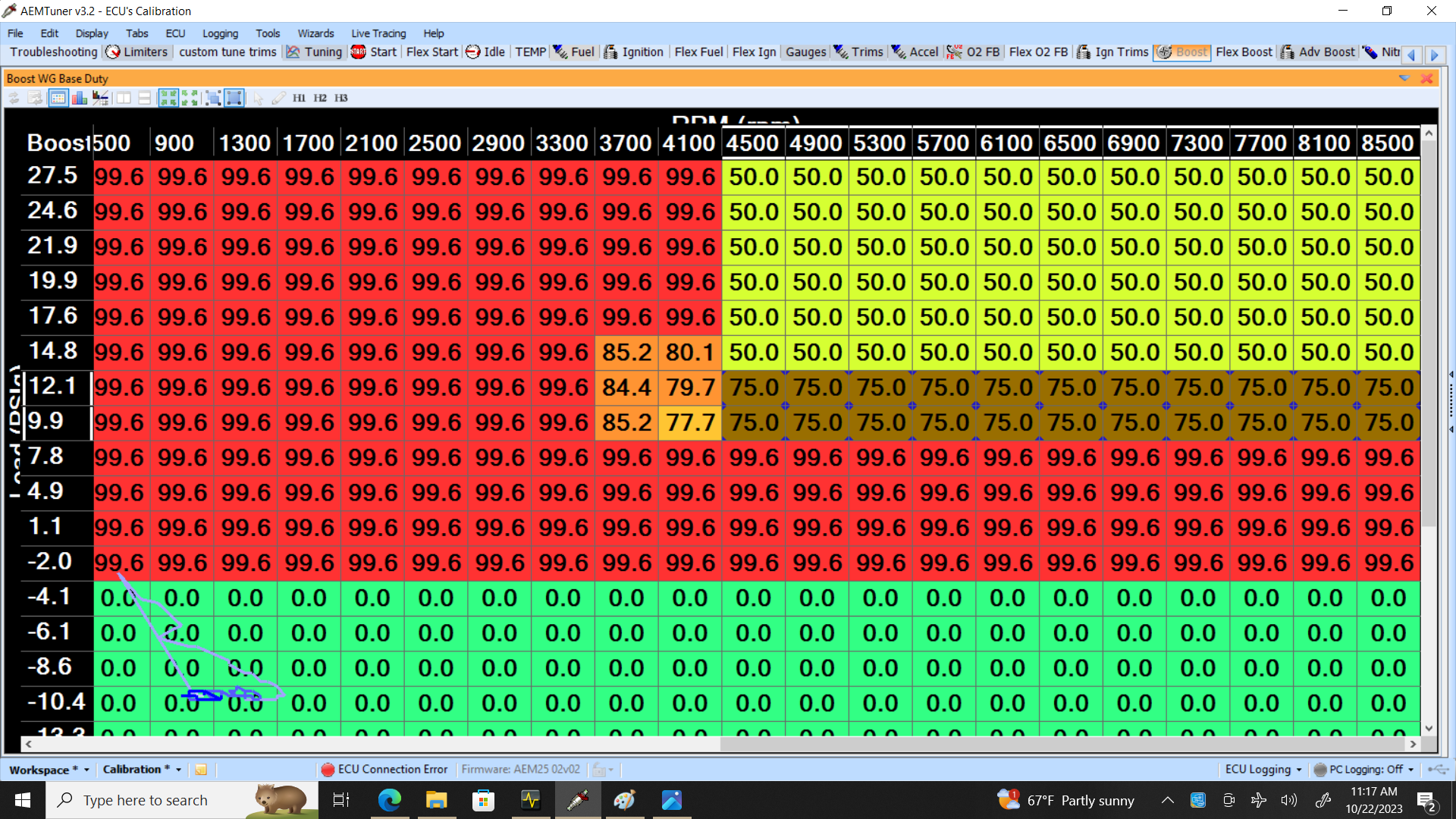Click the expand outward green arrows icon
Screen dimensions: 1456x819
[x=190, y=98]
